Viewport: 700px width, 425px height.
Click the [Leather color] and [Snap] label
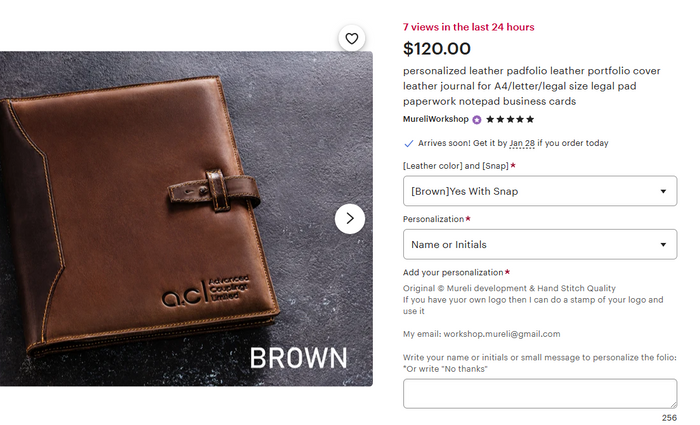[455, 164]
